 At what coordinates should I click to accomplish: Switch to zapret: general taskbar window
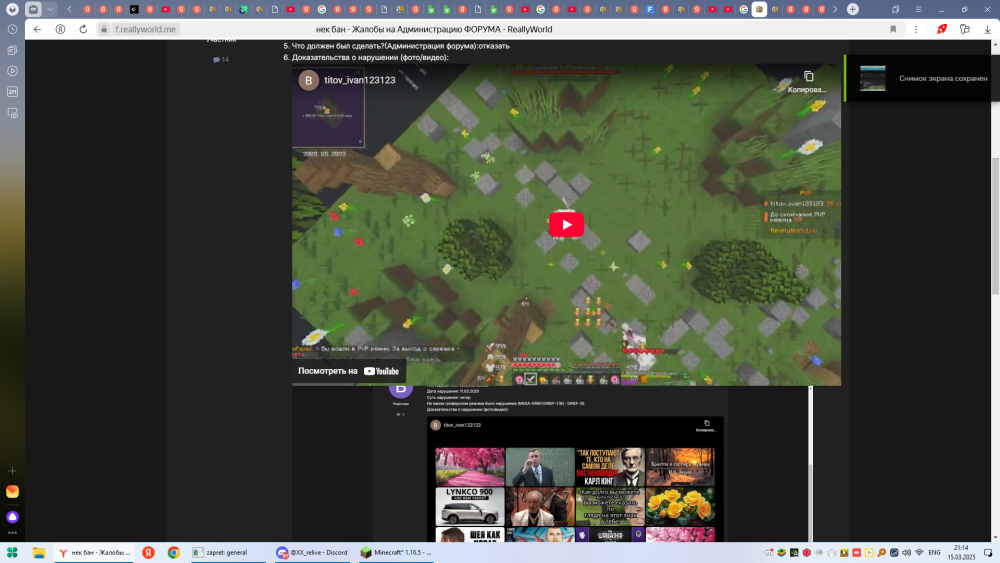pyautogui.click(x=228, y=553)
